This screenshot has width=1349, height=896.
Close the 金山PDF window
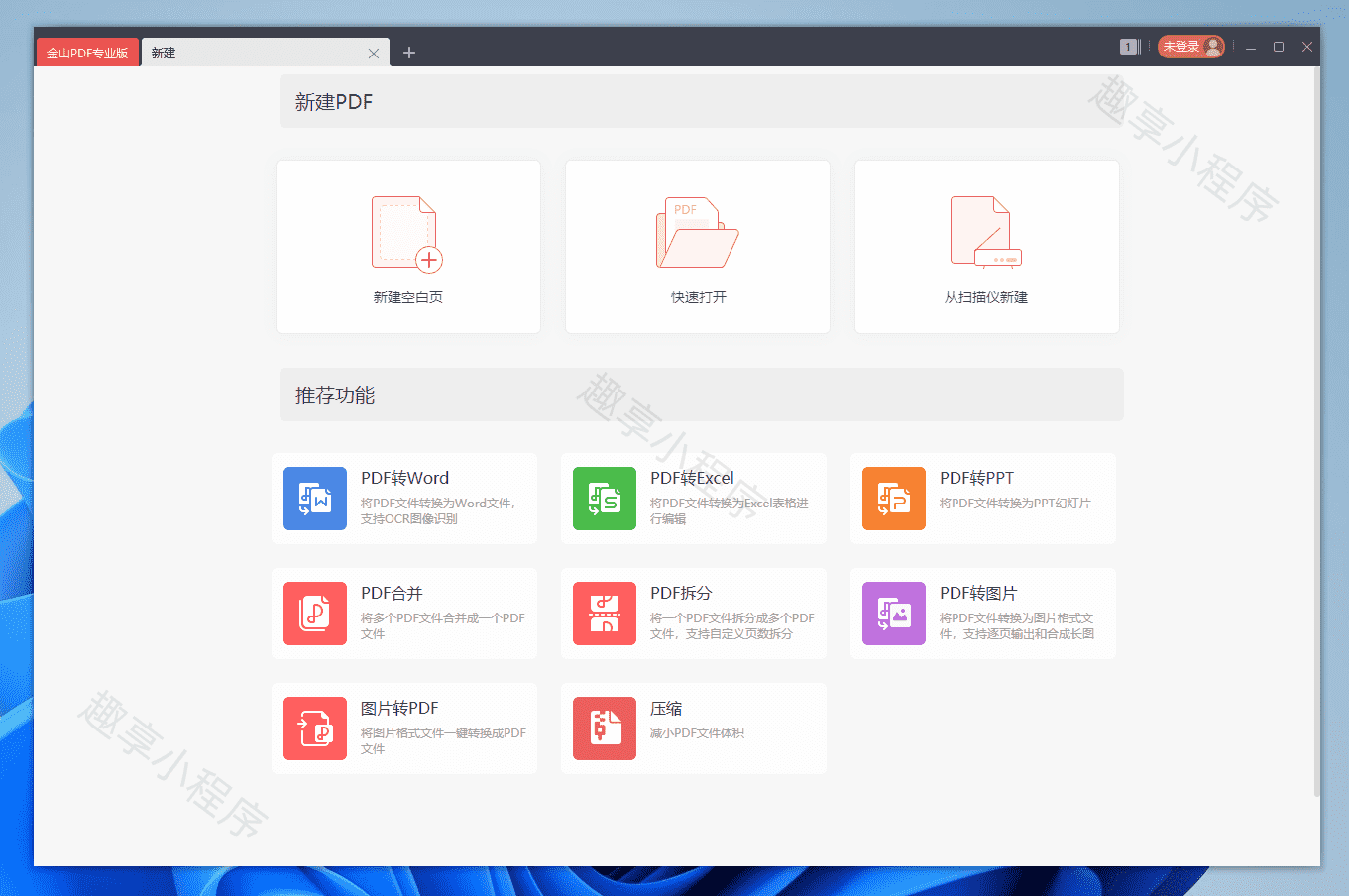point(1307,47)
